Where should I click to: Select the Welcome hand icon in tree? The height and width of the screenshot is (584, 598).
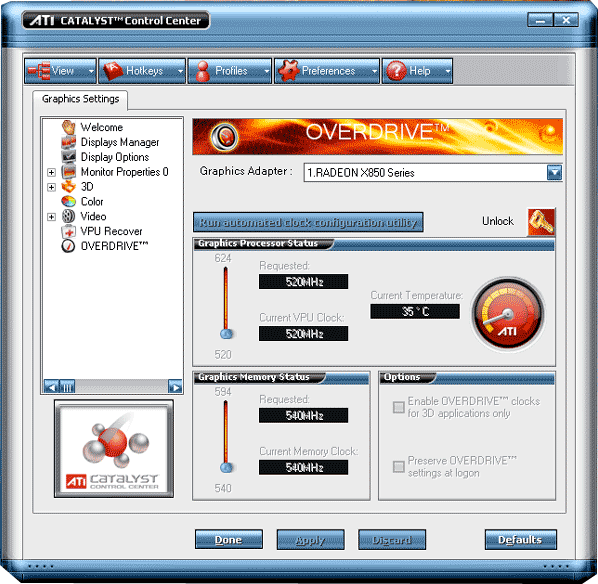(69, 127)
